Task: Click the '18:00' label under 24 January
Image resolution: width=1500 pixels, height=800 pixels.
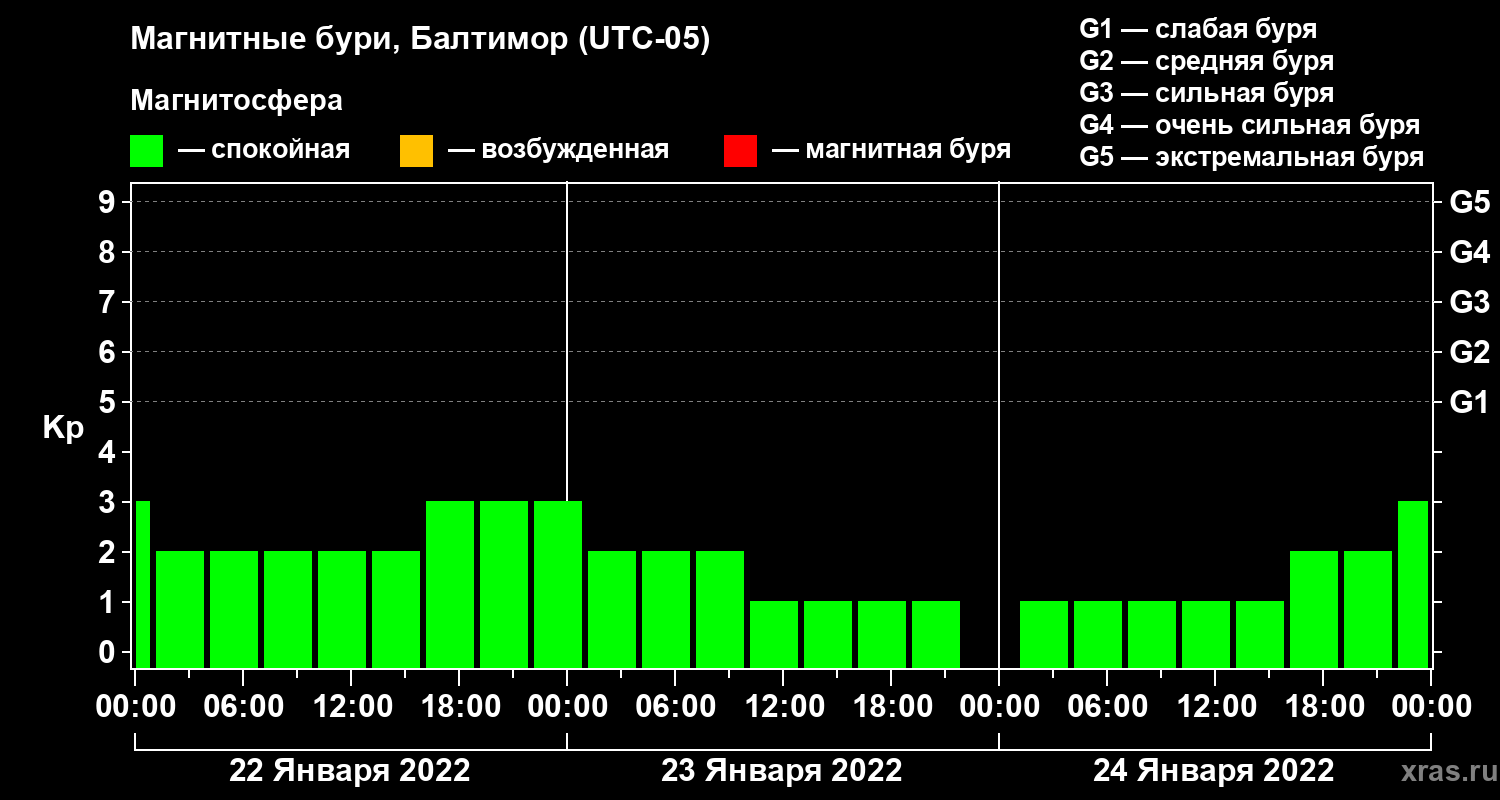Action: pos(1323,707)
